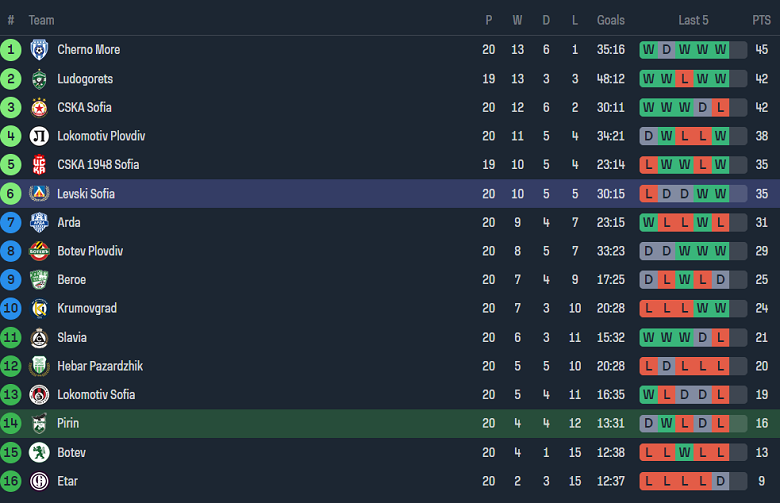Click the Lokomotiv Plovdiv club logo
Viewport: 780px width, 503px height.
pos(39,136)
